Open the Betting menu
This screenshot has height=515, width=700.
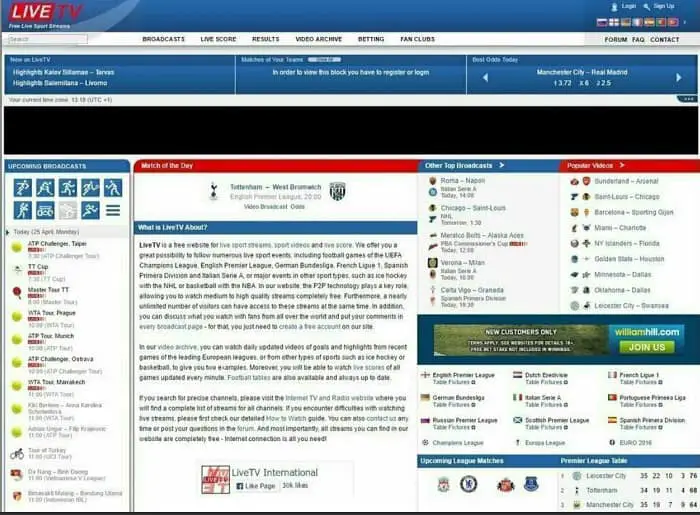tap(371, 39)
